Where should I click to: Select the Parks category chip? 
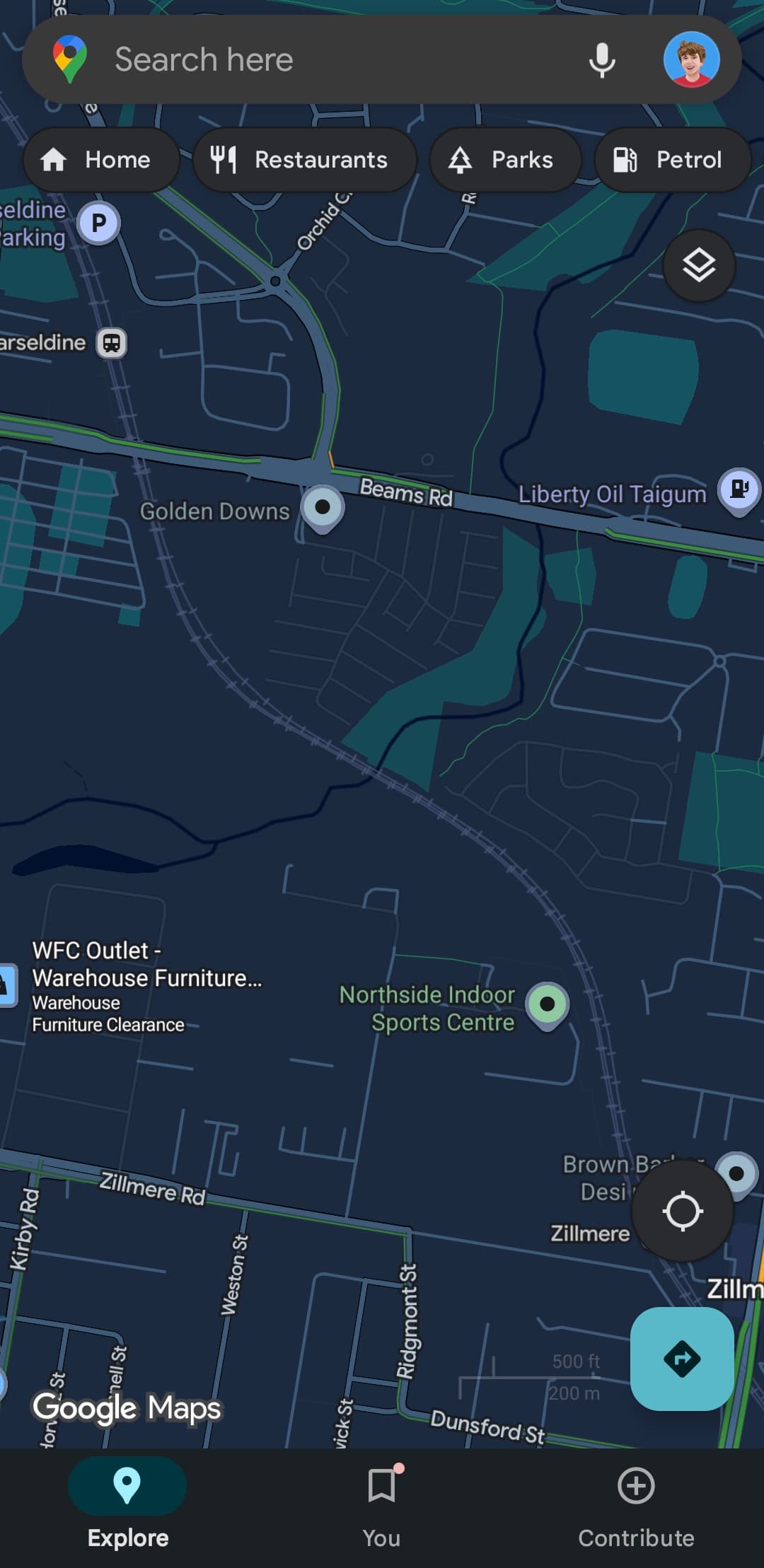(x=505, y=160)
